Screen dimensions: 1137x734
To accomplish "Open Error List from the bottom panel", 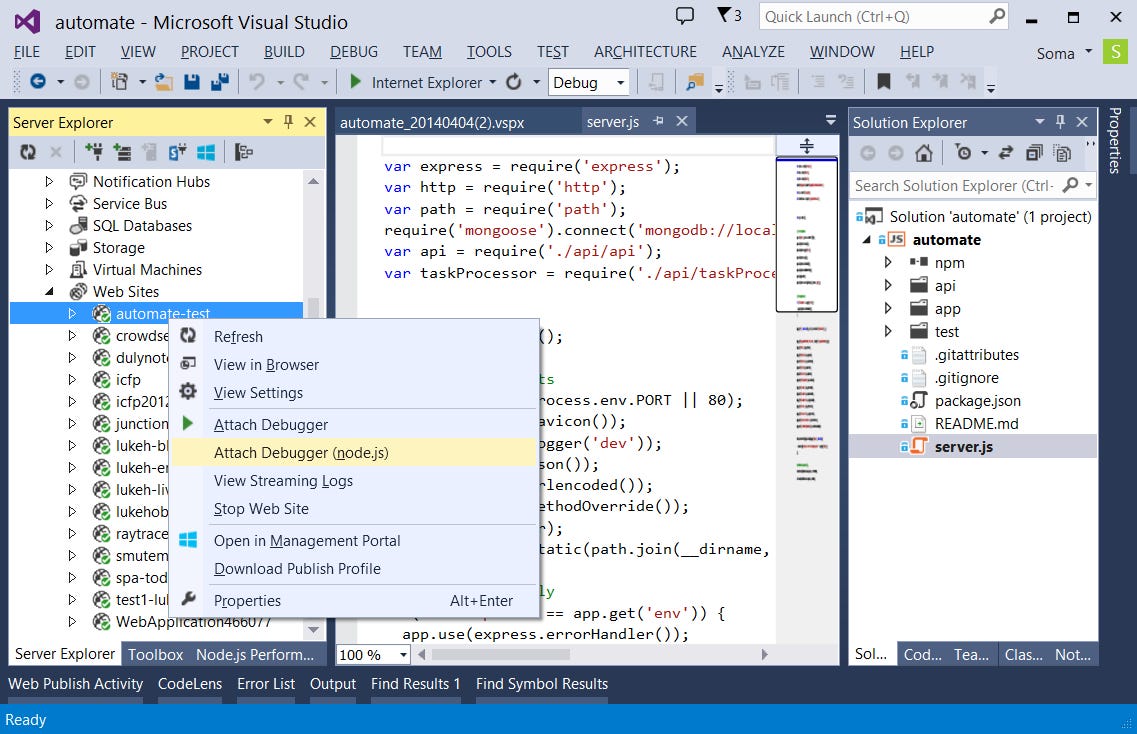I will (266, 684).
